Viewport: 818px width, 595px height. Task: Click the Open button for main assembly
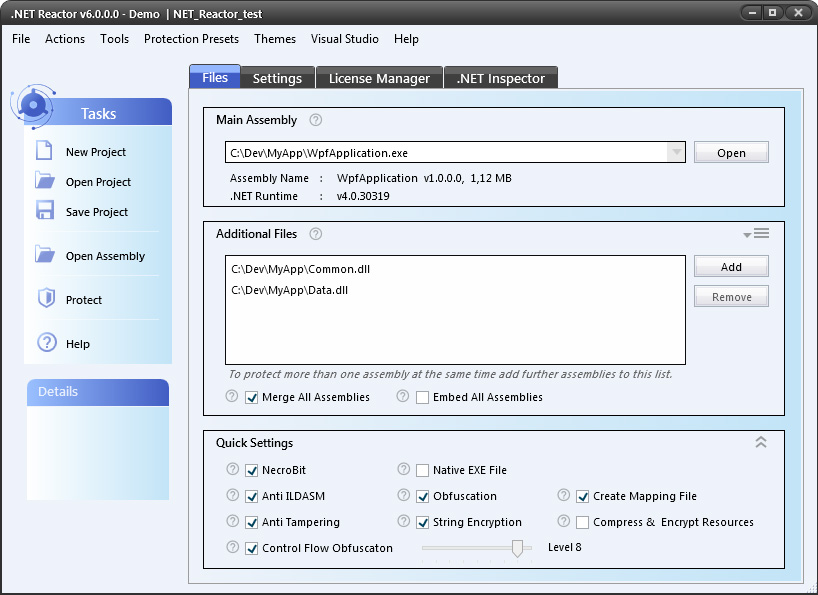point(731,153)
